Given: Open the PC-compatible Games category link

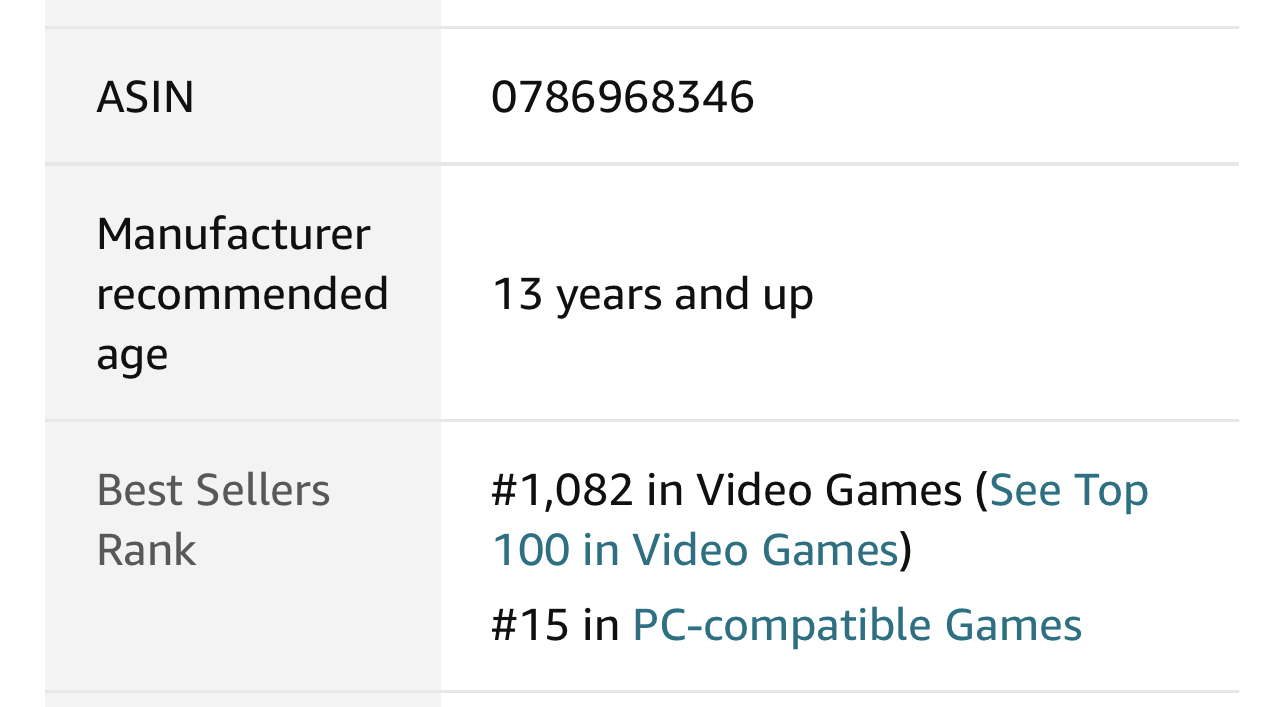Looking at the screenshot, I should coord(856,625).
